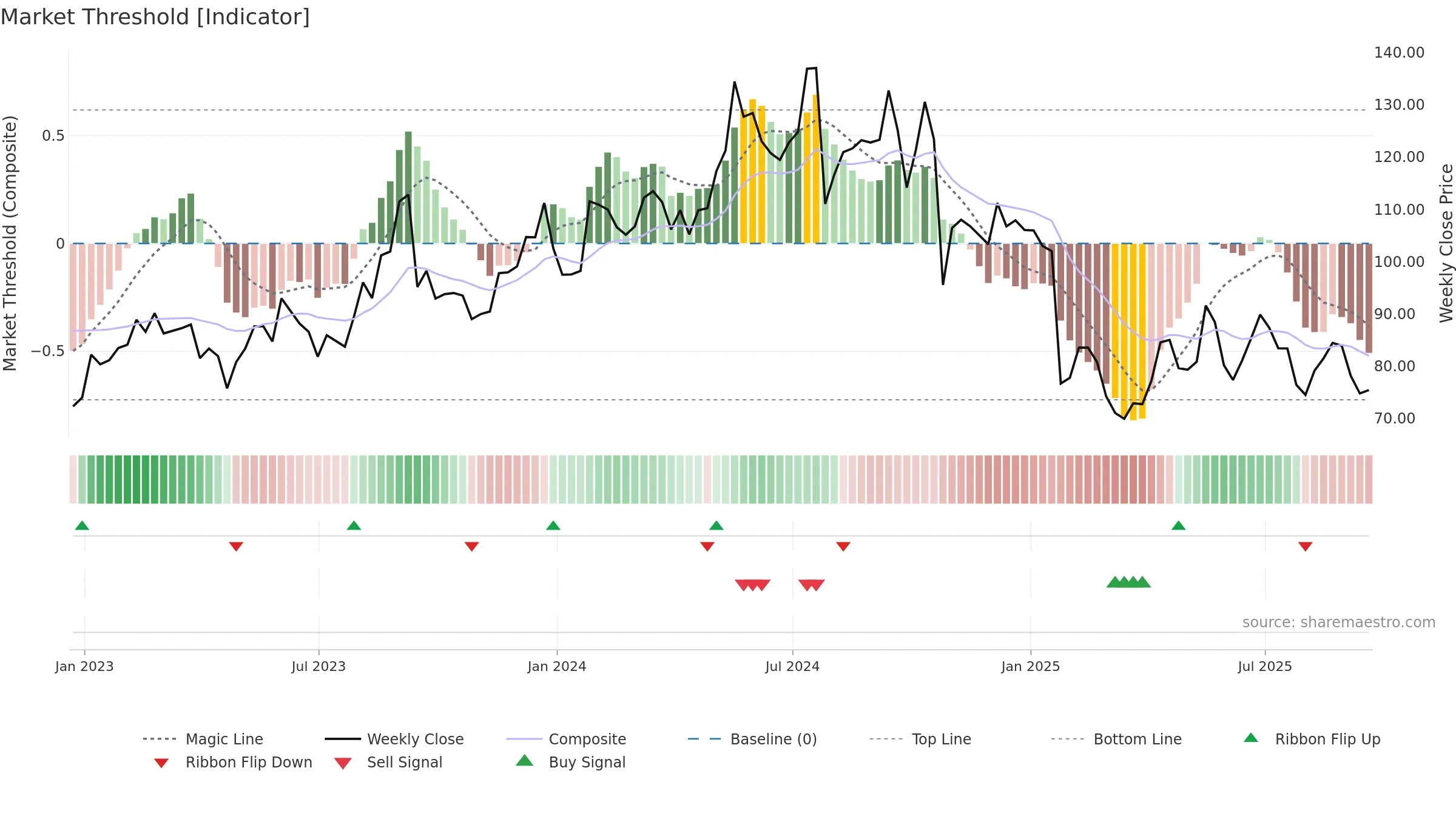Click the Ribbon Flip Up marker near Jan 2023
The width and height of the screenshot is (1456, 819).
[82, 525]
